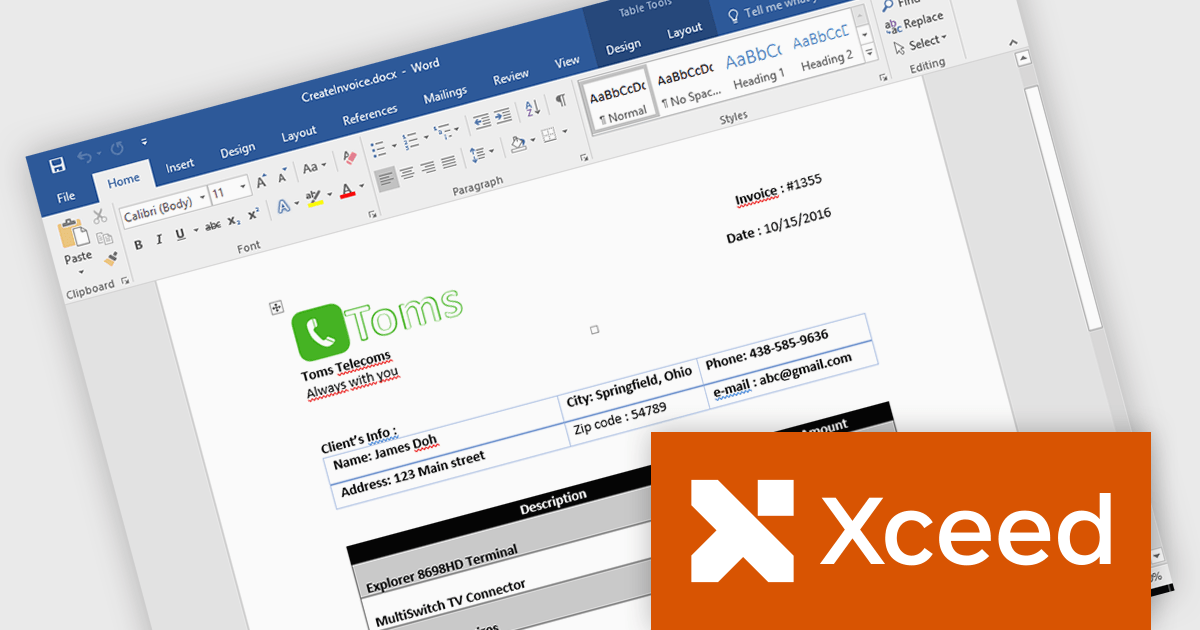Increase font size with Grow Font
1200x630 pixels.
[261, 181]
